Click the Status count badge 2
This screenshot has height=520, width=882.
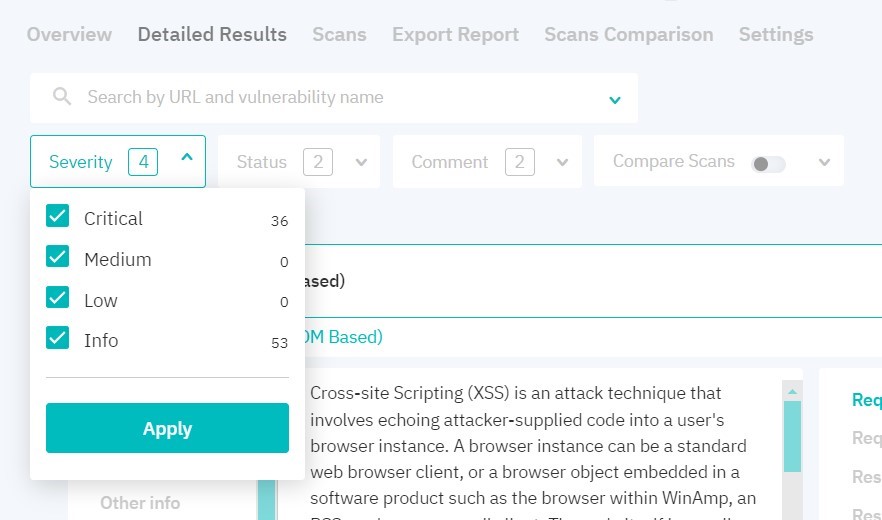pyautogui.click(x=318, y=162)
